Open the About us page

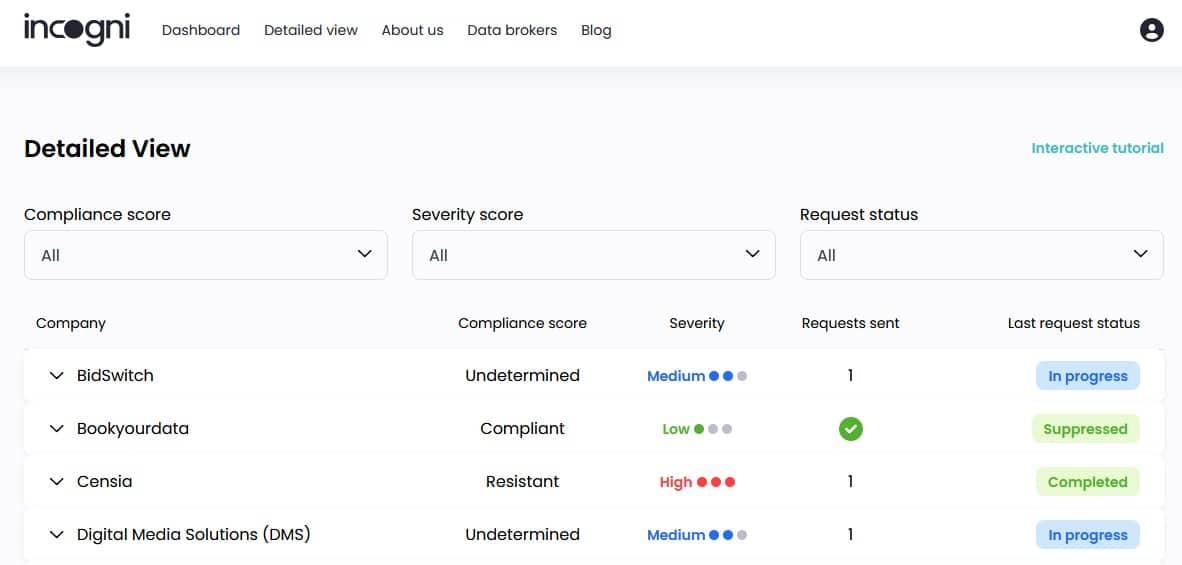412,30
